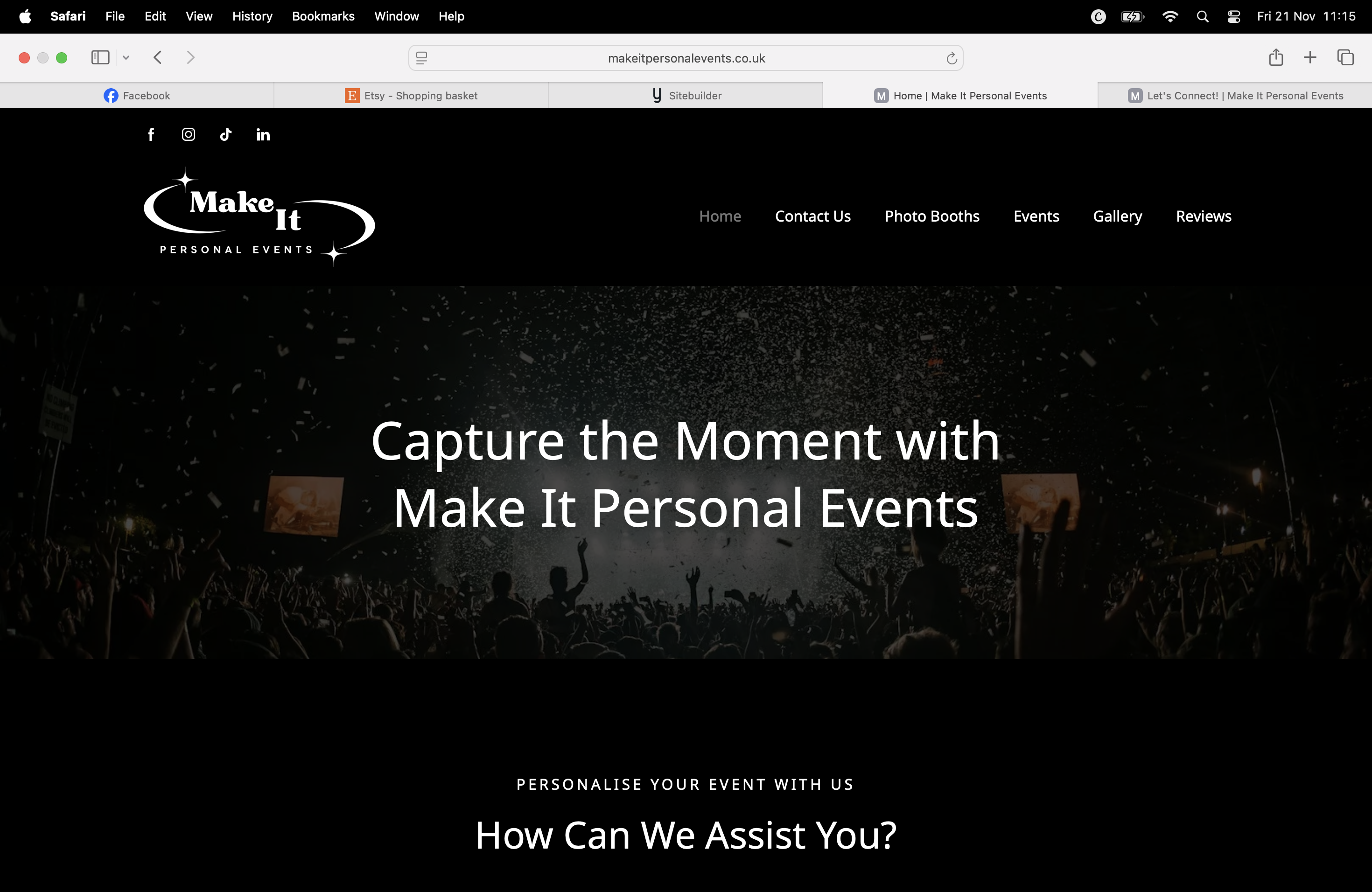Click the Make It Personal Events logo
Screen dimensions: 1372x892
[x=259, y=217]
